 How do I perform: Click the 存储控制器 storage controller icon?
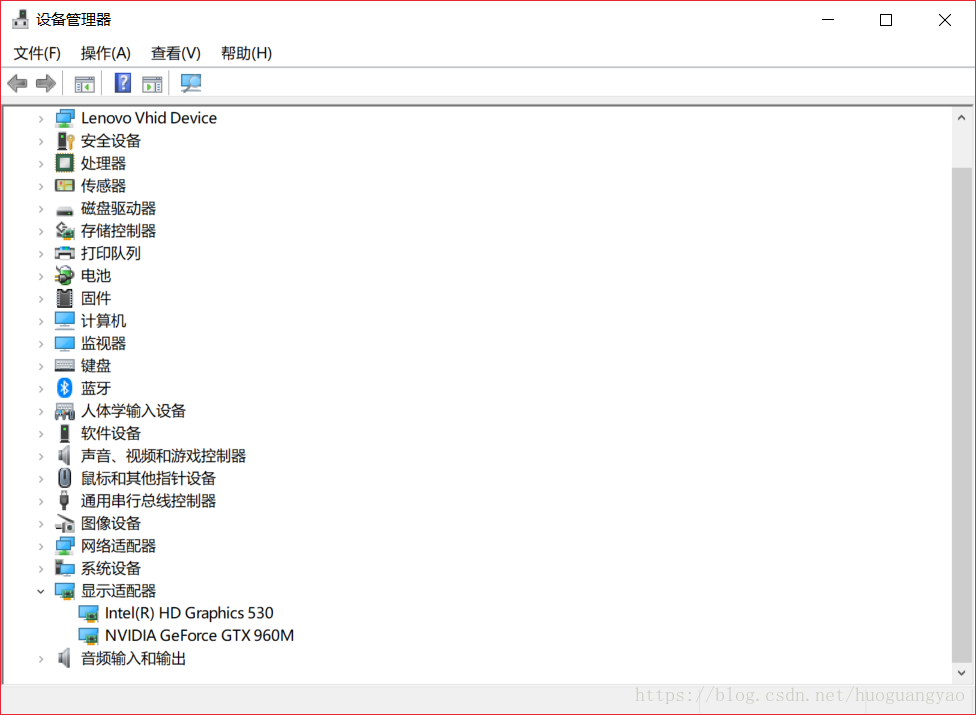coord(65,231)
